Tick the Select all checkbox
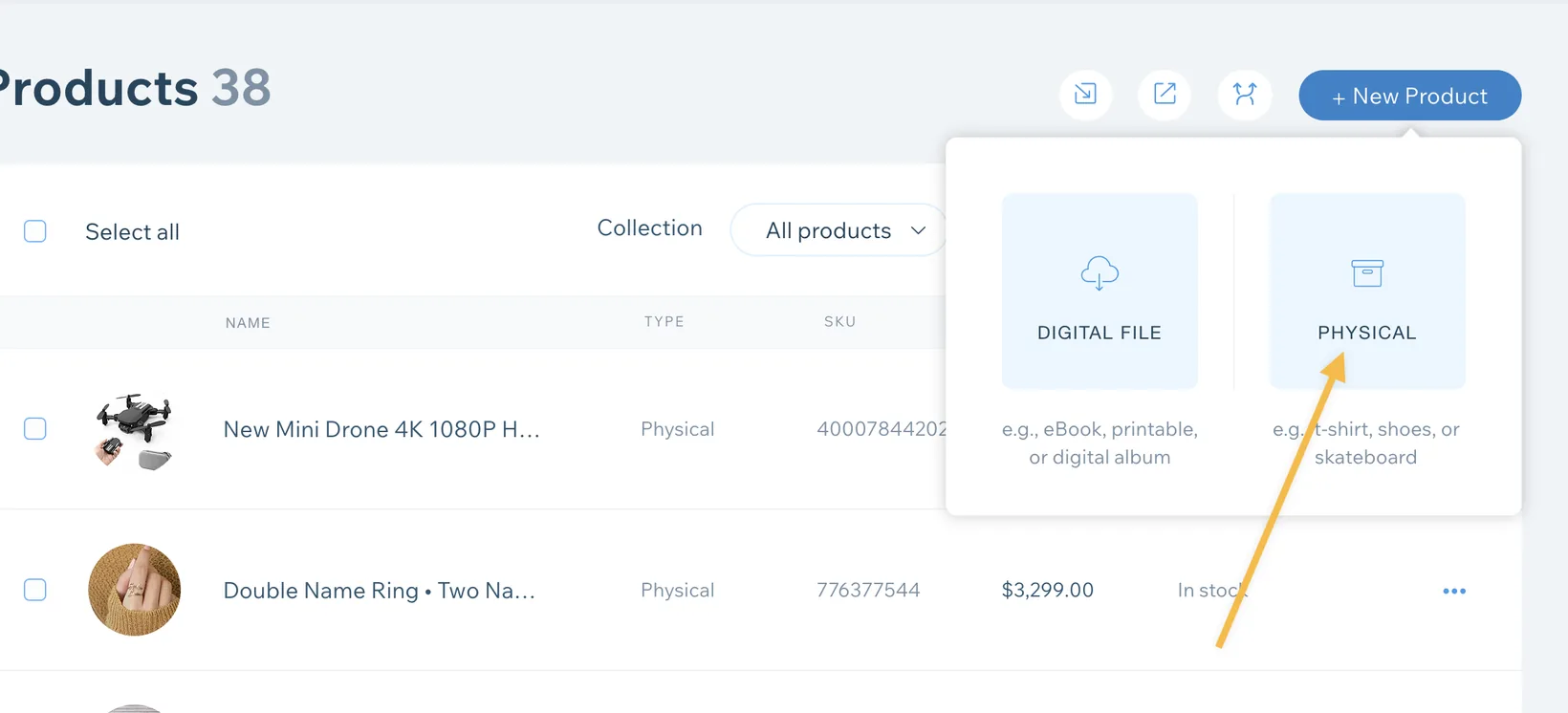 (x=35, y=231)
